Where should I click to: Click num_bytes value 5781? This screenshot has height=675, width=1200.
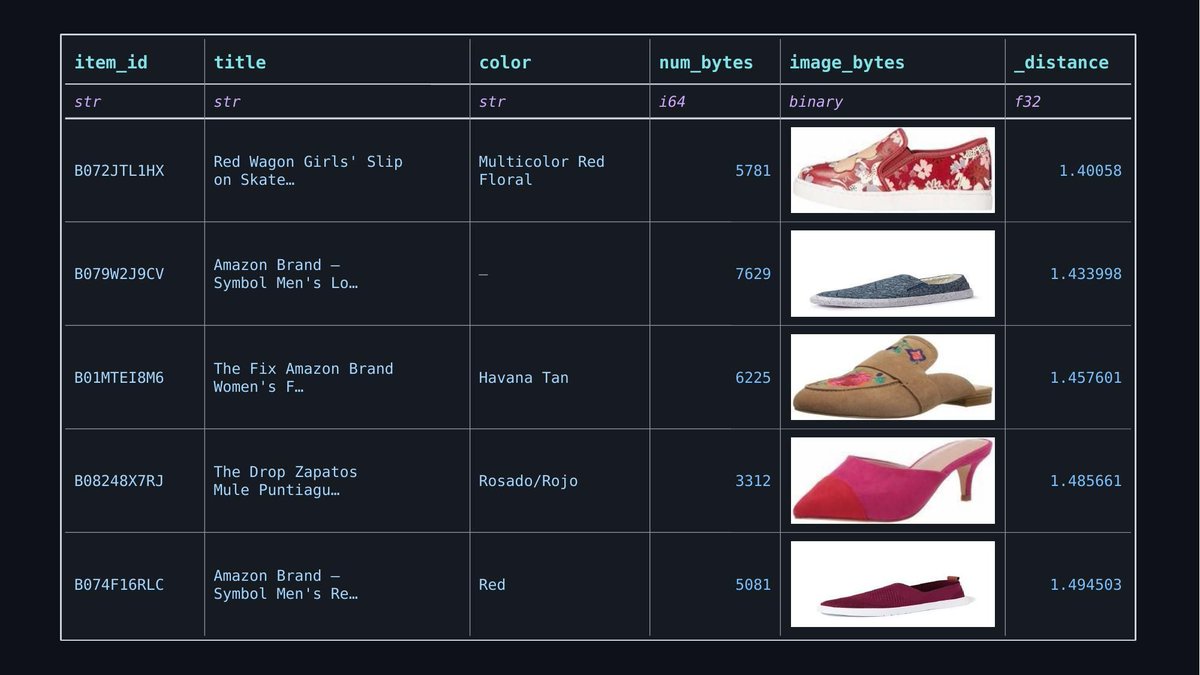tap(753, 171)
